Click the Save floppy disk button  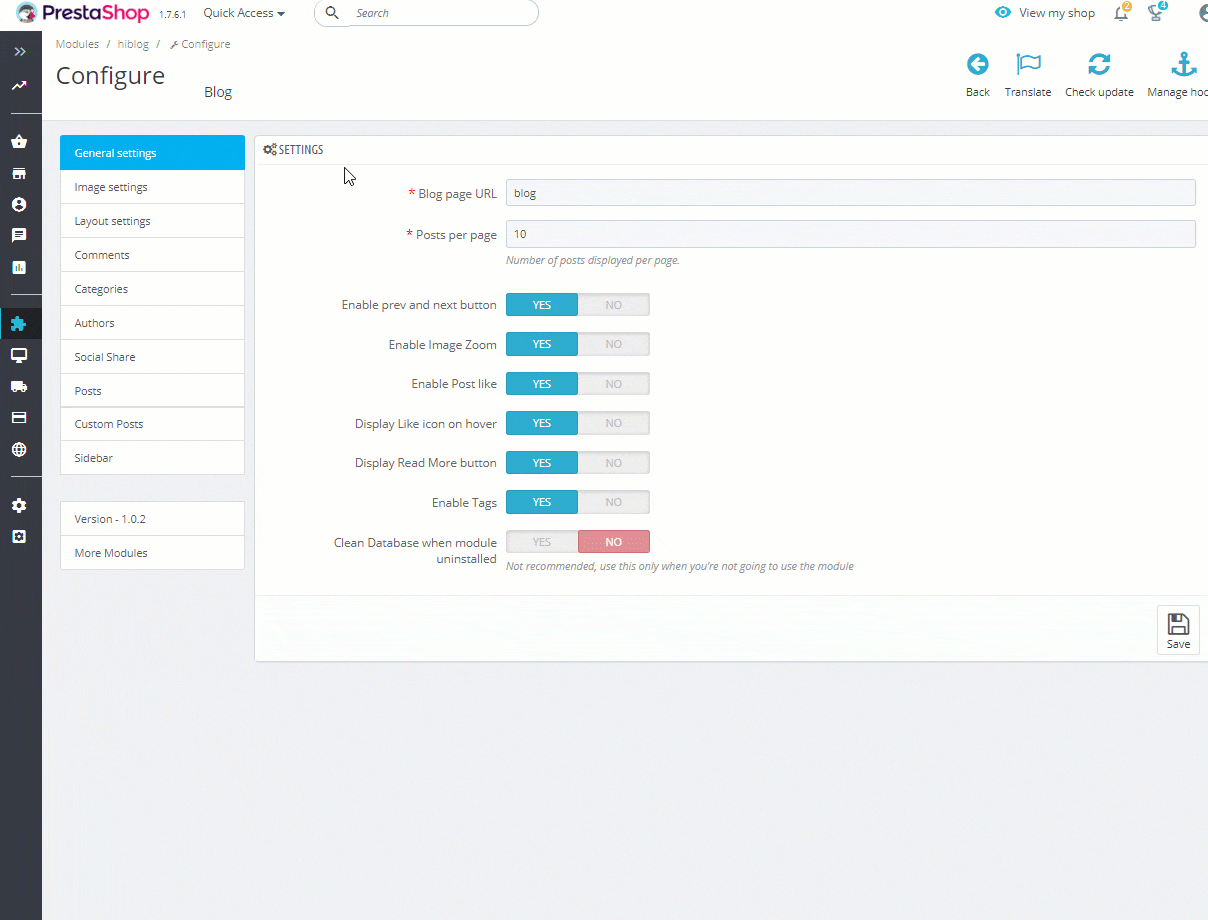pos(1178,630)
